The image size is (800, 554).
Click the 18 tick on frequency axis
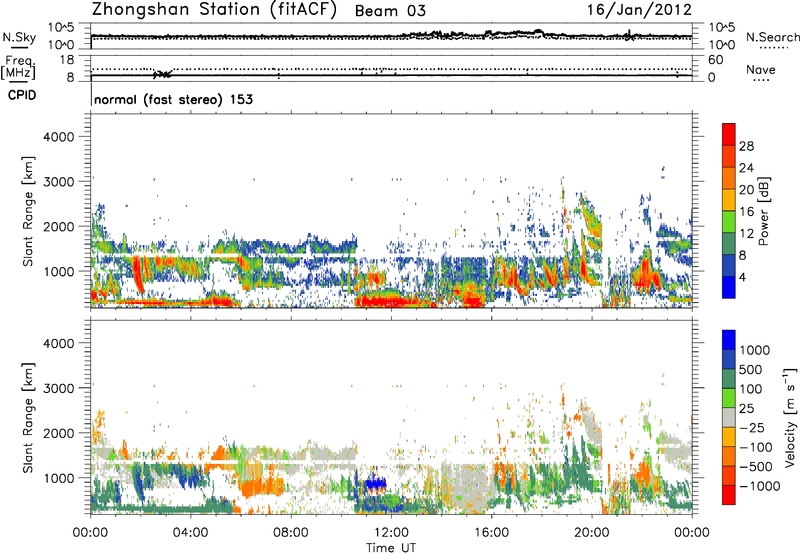point(66,59)
